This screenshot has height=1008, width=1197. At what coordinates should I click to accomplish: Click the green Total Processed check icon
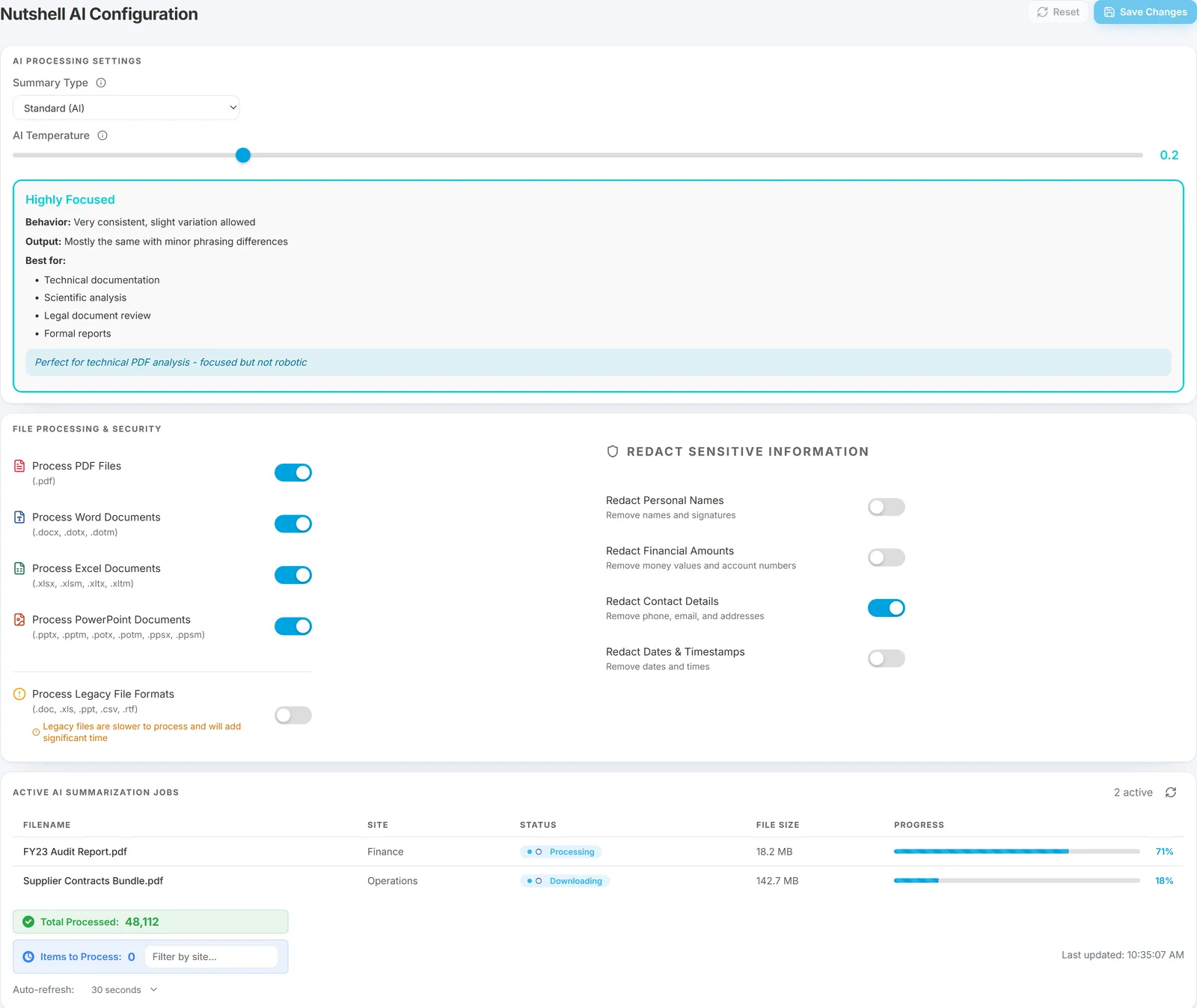pyautogui.click(x=28, y=922)
